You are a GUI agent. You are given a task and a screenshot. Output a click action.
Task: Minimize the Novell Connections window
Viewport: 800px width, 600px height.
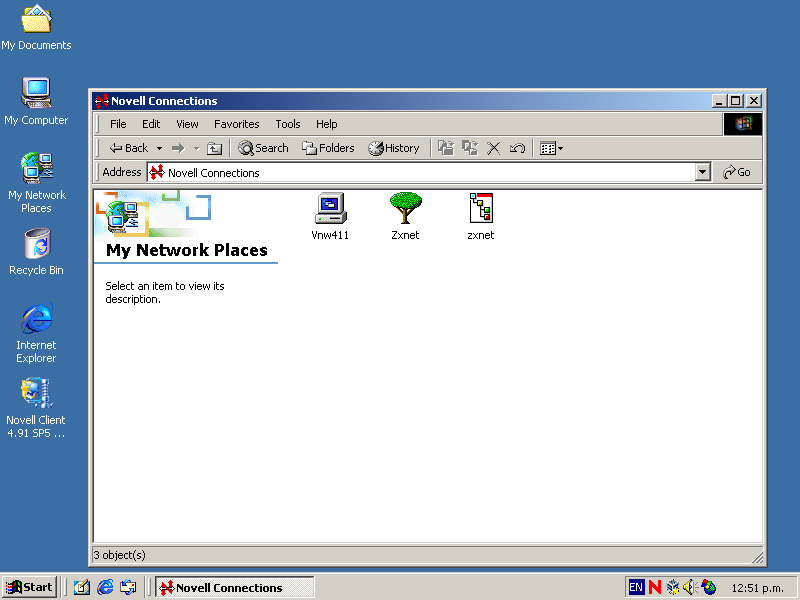click(719, 101)
